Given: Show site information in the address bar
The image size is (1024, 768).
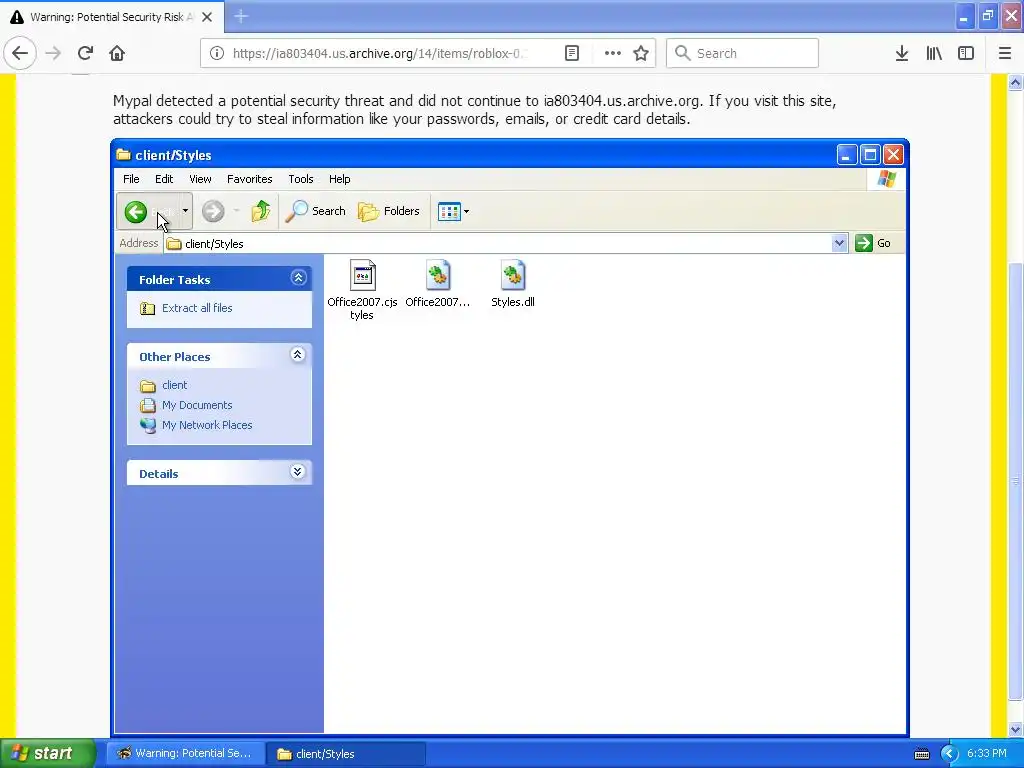Looking at the screenshot, I should (x=217, y=53).
